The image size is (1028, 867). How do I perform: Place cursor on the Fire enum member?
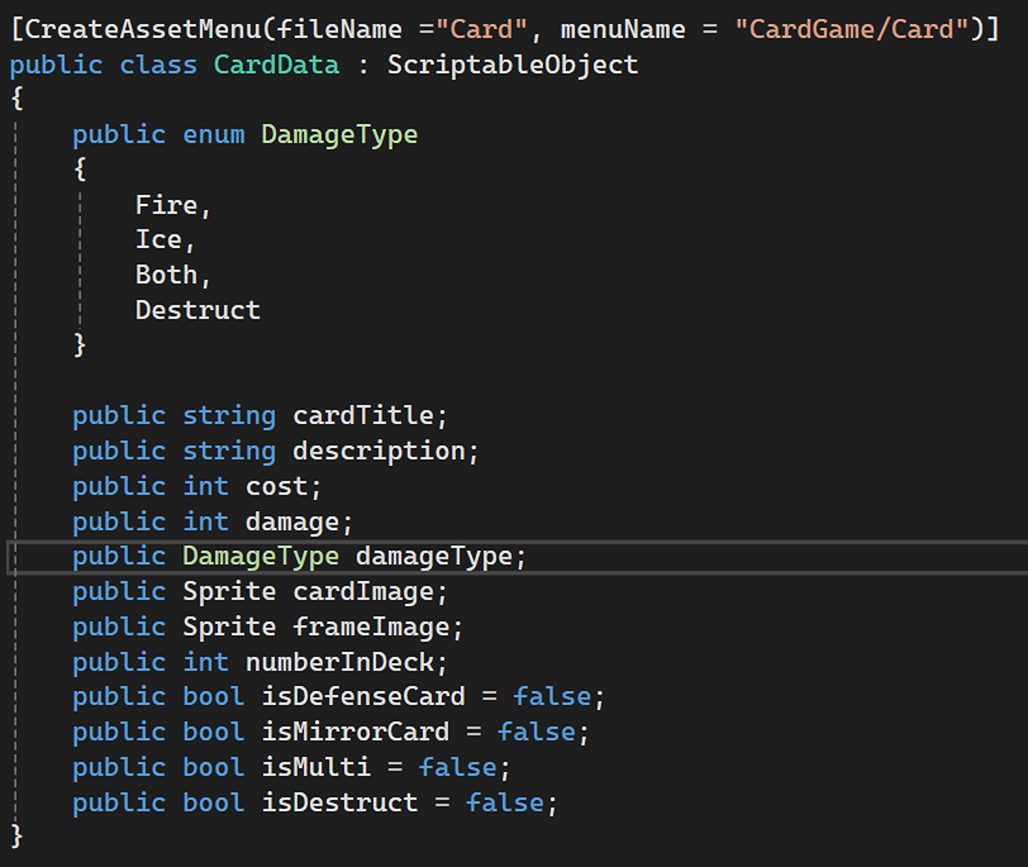tap(167, 205)
